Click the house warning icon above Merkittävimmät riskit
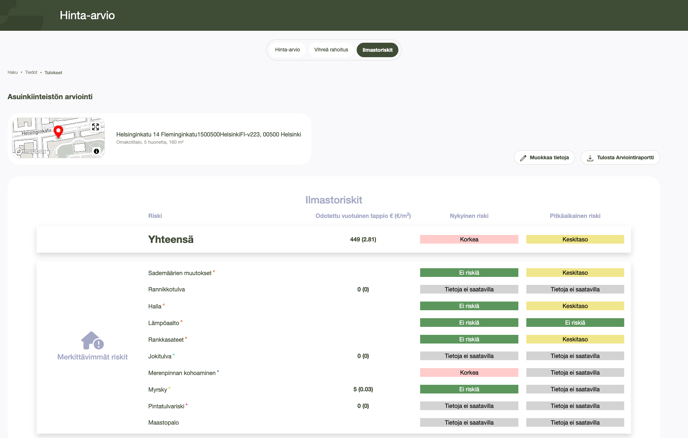The width and height of the screenshot is (688, 438). click(92, 340)
